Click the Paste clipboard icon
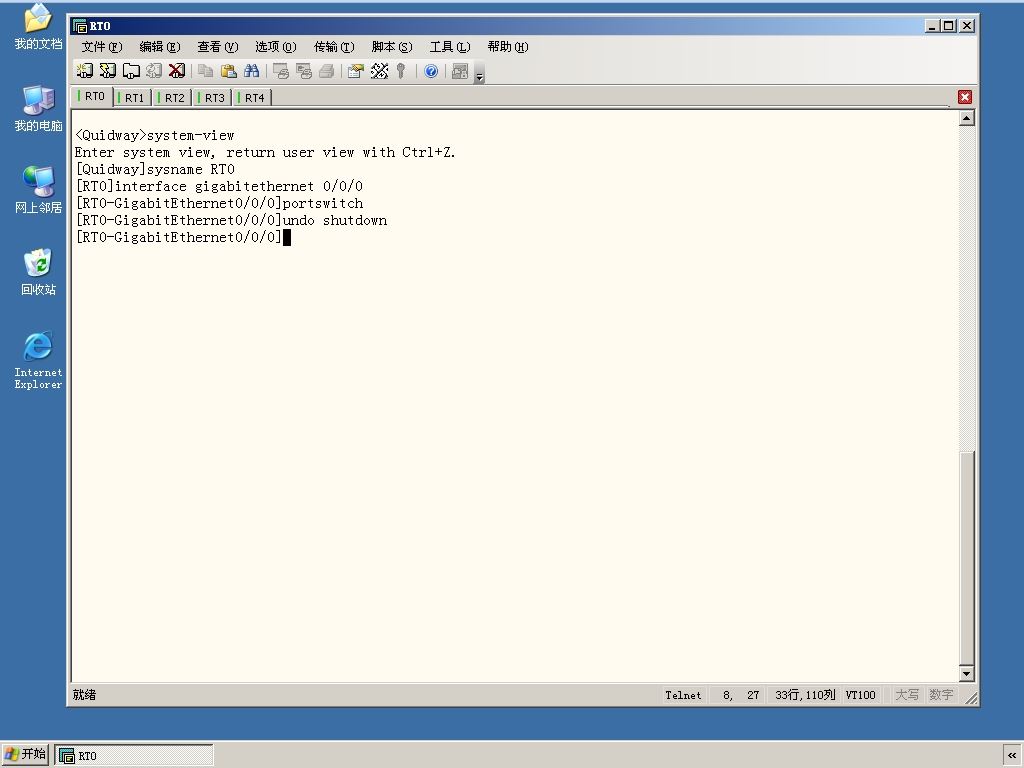The height and width of the screenshot is (768, 1024). tap(229, 71)
